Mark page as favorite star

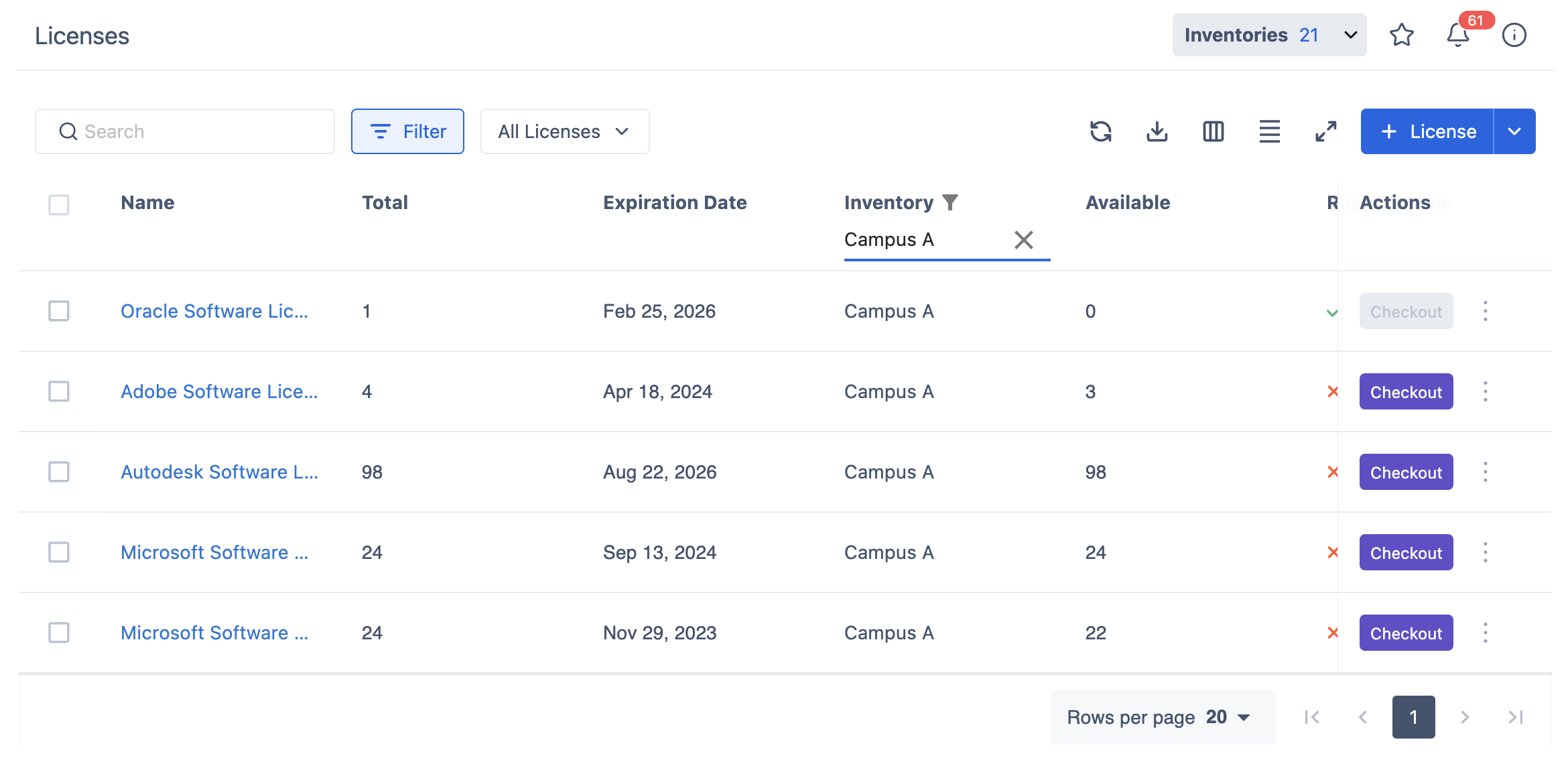pos(1401,35)
